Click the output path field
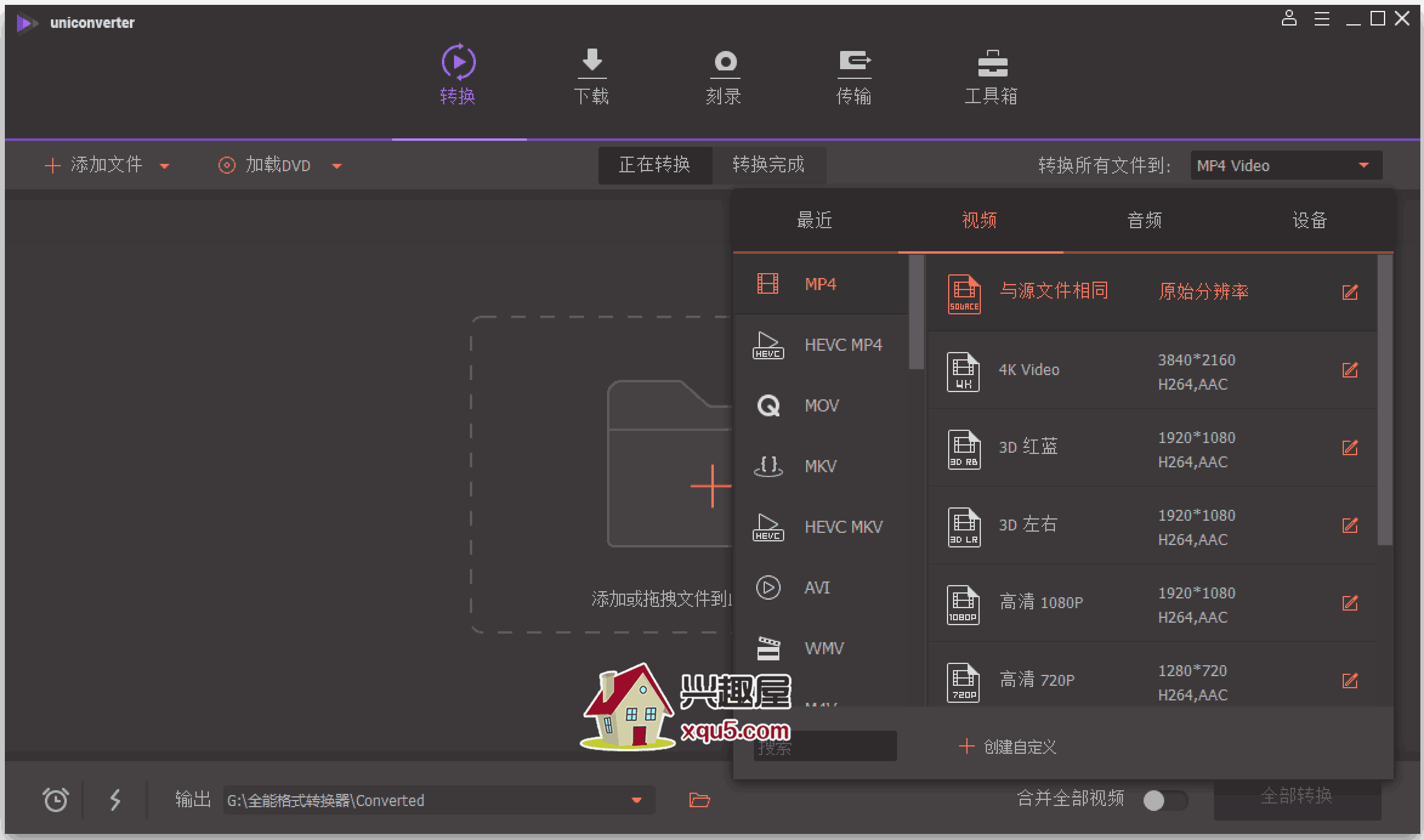Viewport: 1424px width, 840px height. point(439,800)
